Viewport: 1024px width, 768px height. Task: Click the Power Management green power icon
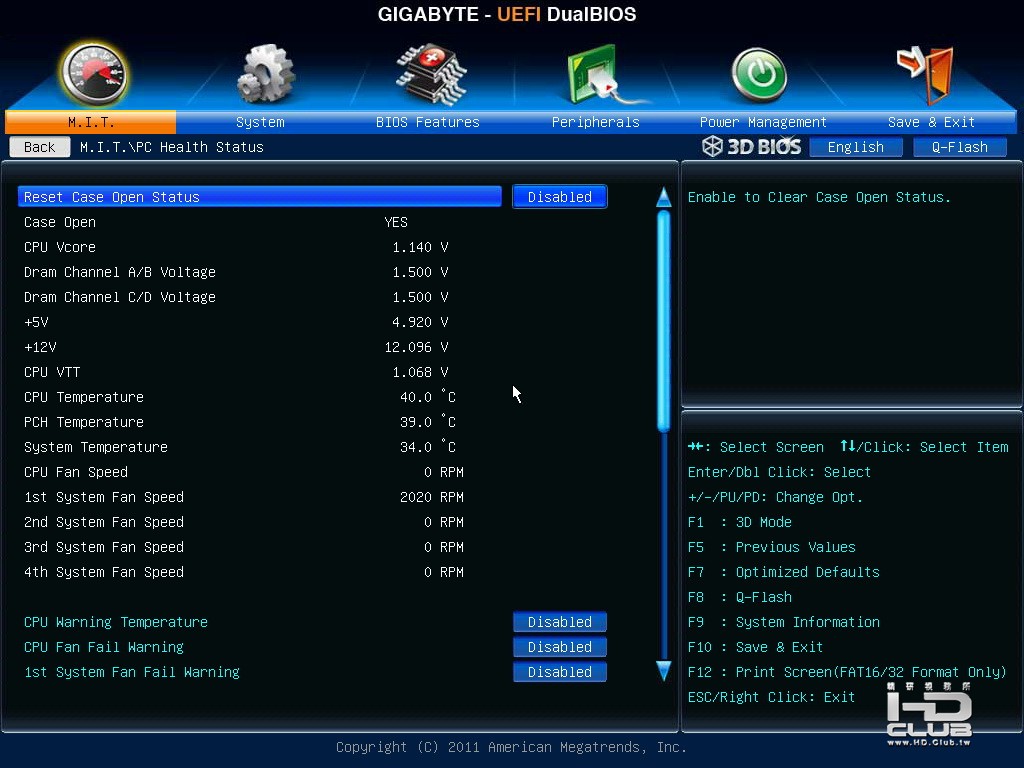759,75
